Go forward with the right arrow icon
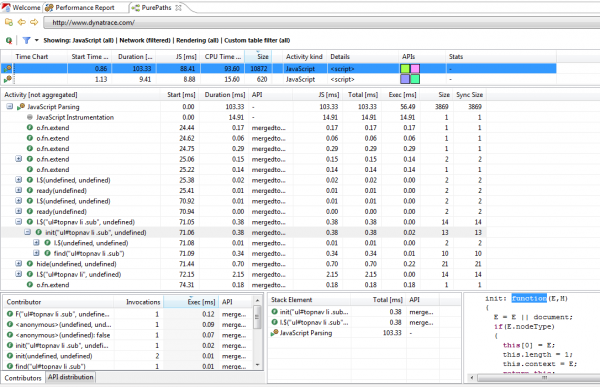This screenshot has width=600, height=387. pyautogui.click(x=34, y=22)
